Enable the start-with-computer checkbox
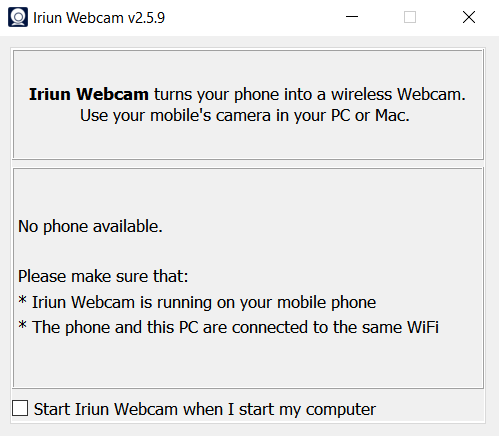This screenshot has width=499, height=436. [20, 408]
